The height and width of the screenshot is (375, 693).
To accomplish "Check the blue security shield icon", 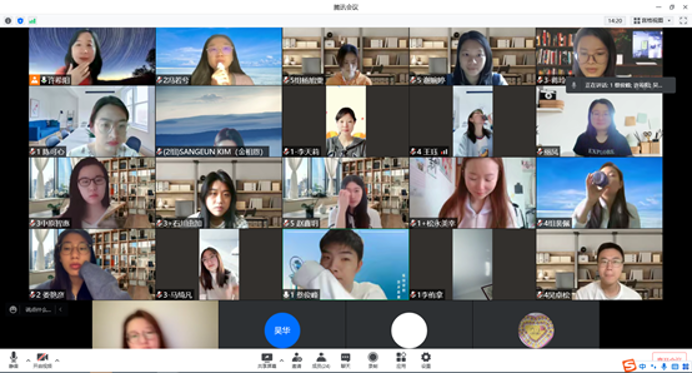I will [x=20, y=21].
